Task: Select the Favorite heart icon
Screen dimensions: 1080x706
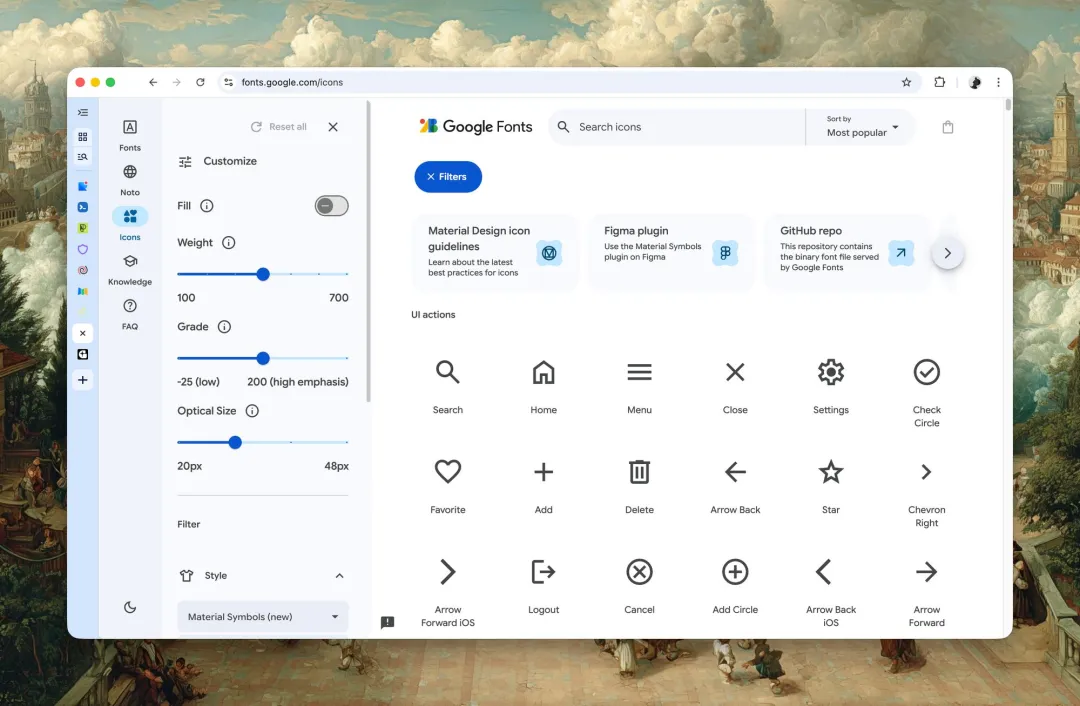Action: 447,472
